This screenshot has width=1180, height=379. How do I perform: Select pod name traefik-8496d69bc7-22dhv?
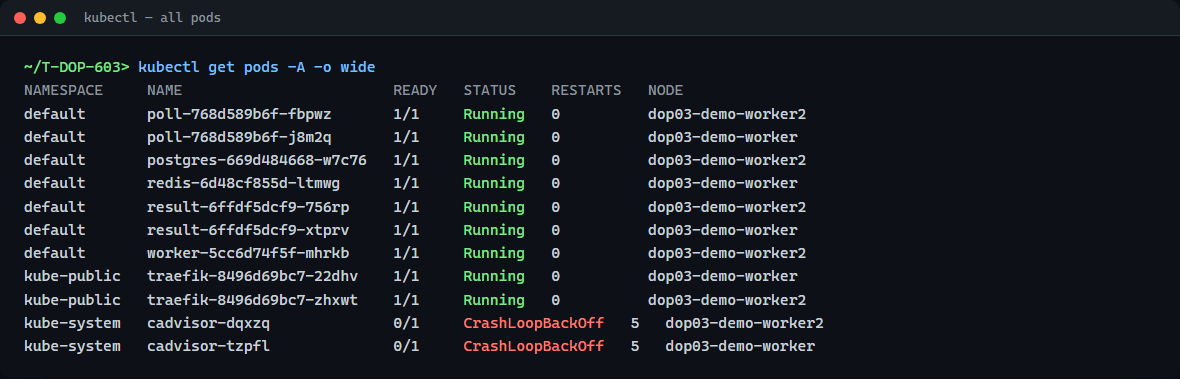click(x=253, y=277)
